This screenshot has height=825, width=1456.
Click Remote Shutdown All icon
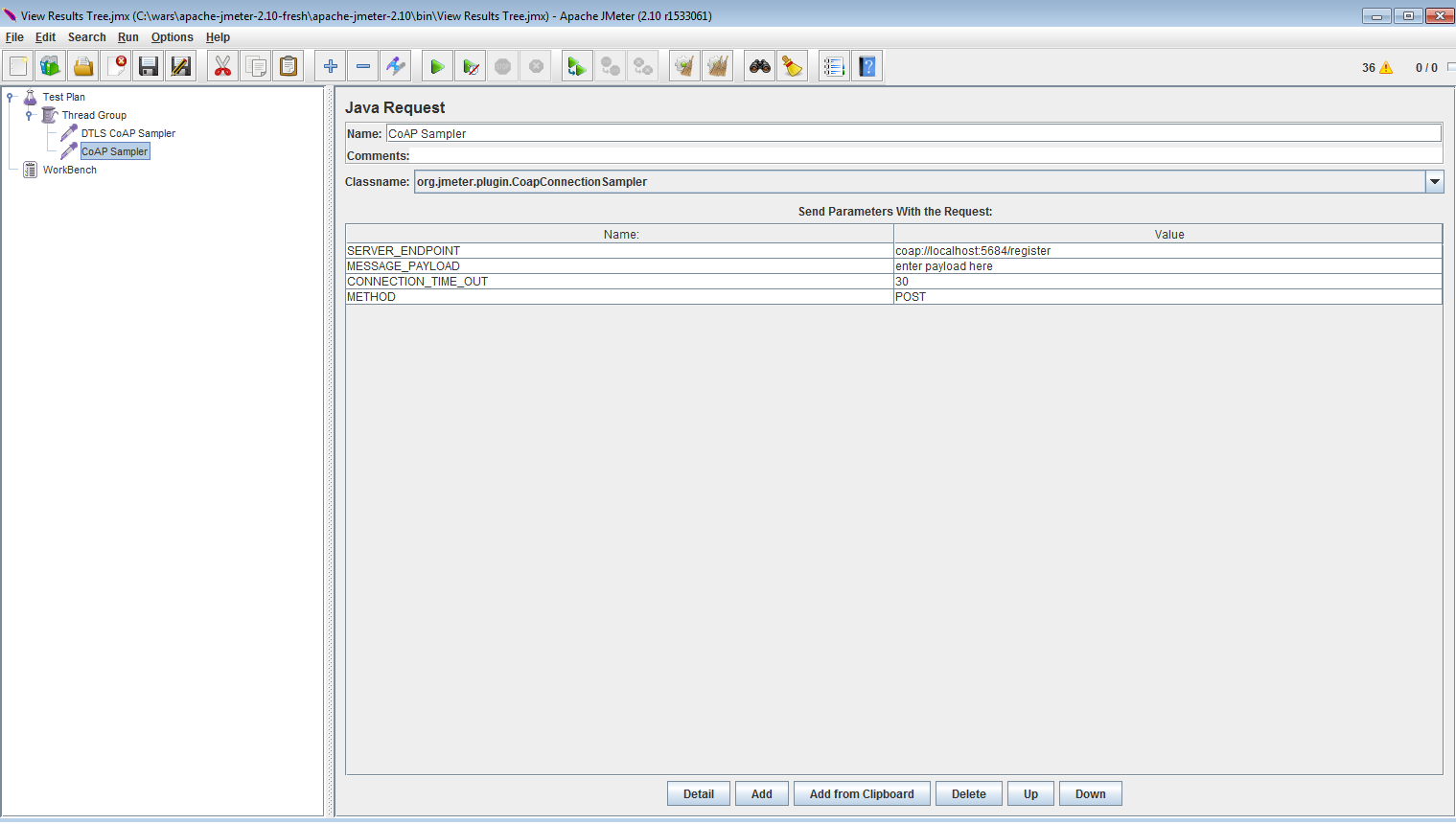click(643, 66)
